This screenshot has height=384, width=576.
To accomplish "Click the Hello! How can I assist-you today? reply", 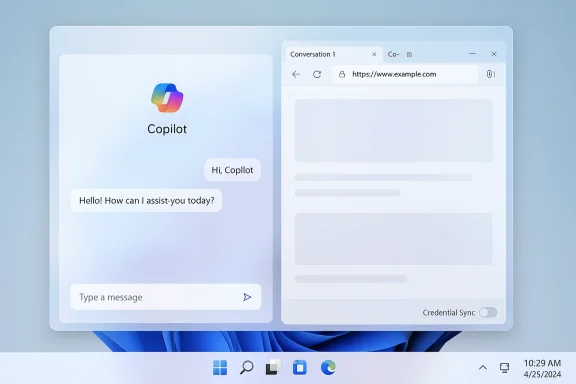I will [x=146, y=200].
